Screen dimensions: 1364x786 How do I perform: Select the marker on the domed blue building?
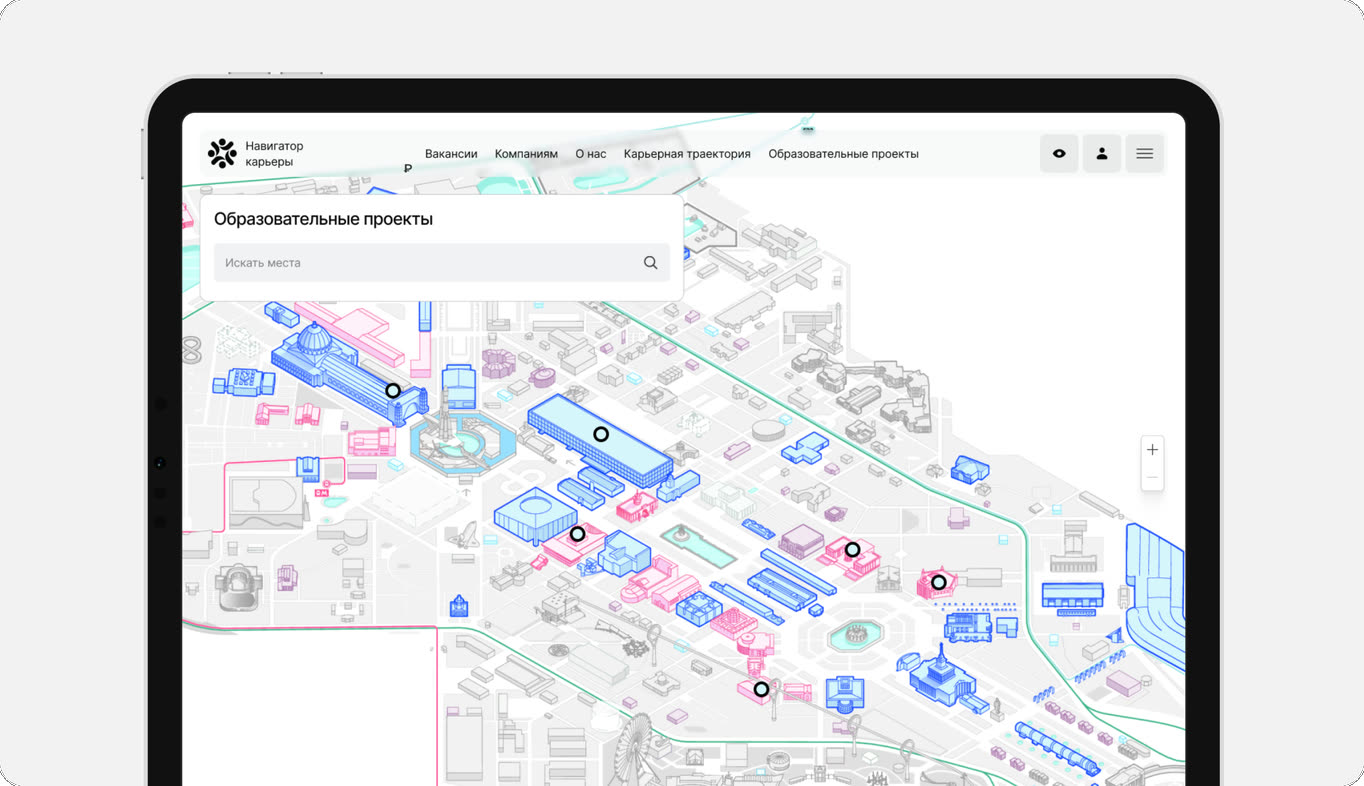(x=393, y=391)
